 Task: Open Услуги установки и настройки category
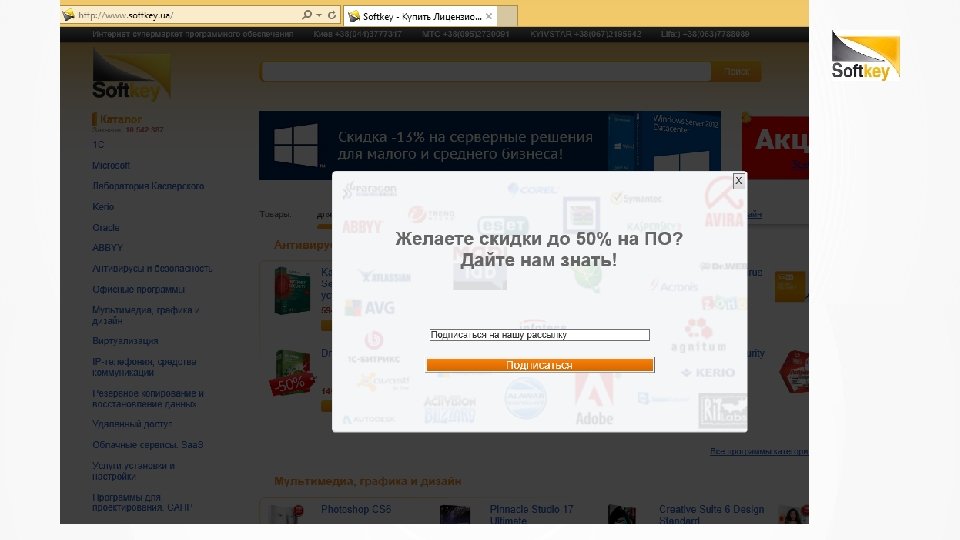133,471
